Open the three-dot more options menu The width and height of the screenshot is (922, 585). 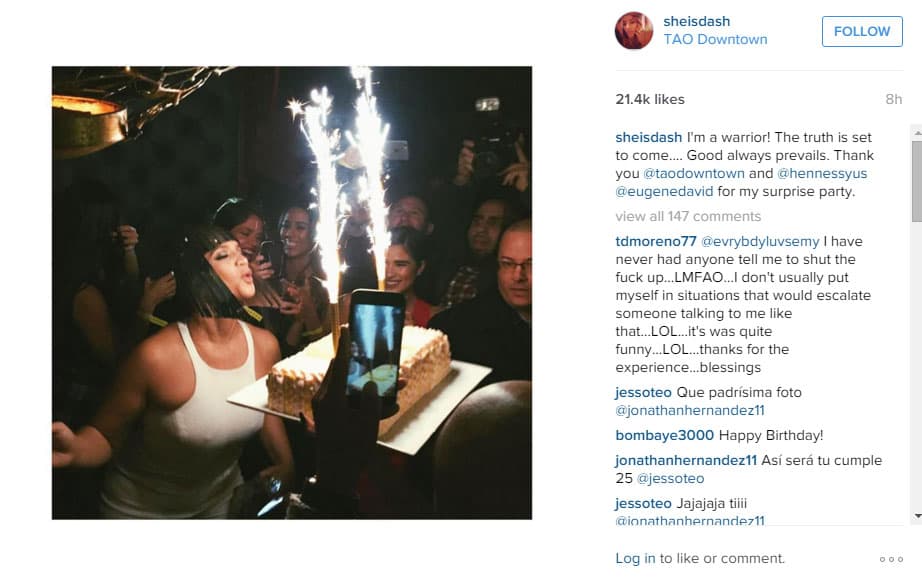coord(891,559)
